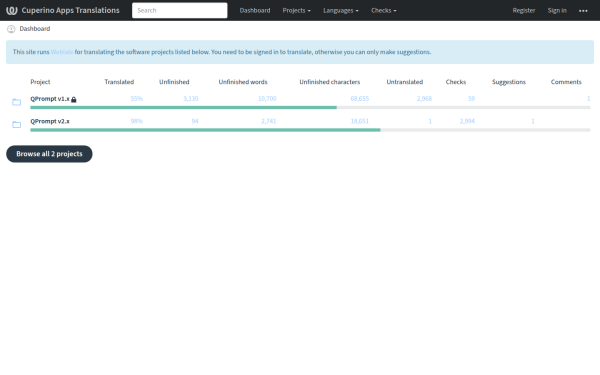Click the Search input field
Viewport: 600px width, 375px height.
(179, 10)
